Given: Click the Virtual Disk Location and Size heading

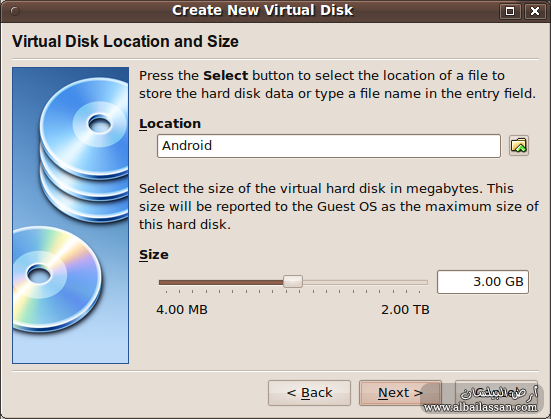Looking at the screenshot, I should (x=125, y=41).
